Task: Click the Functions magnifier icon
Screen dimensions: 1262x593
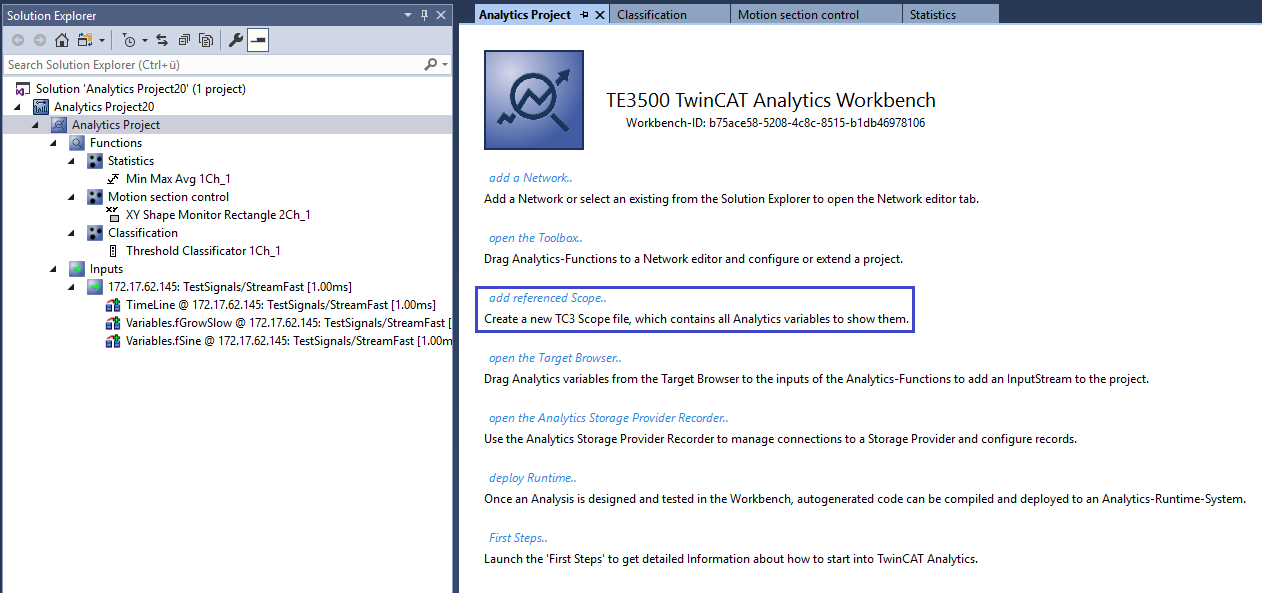Action: tap(77, 143)
